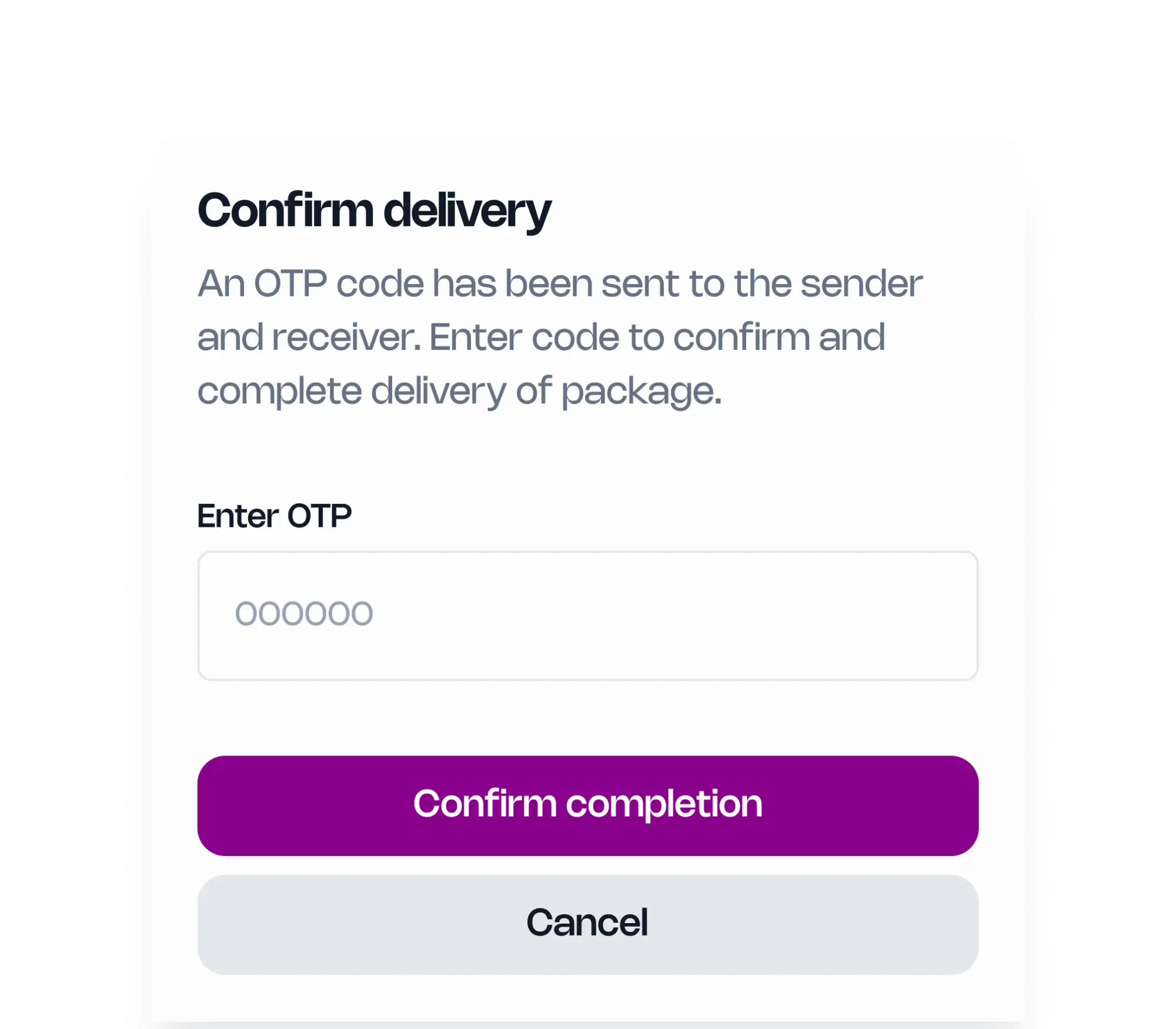Screen dimensions: 1176x1029
Task: Click the word 'completion' on the purple button
Action: coord(664,804)
